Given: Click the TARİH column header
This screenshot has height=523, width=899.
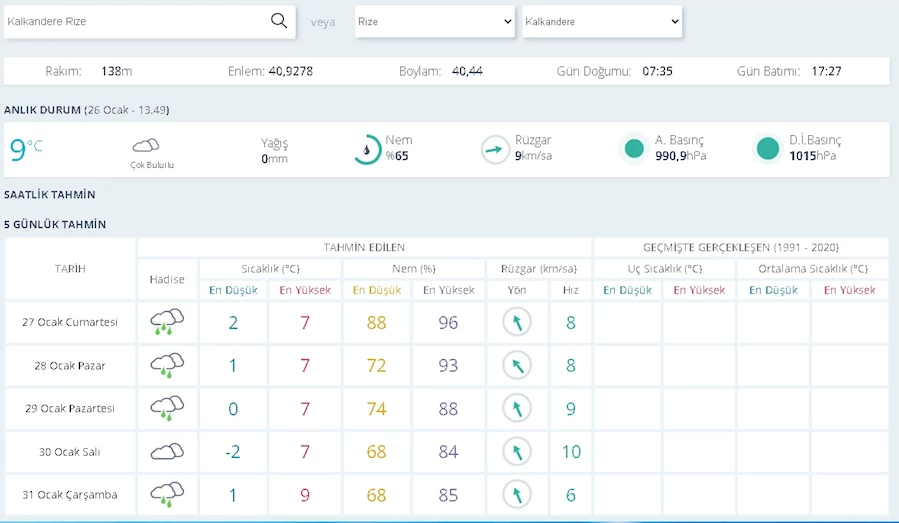Looking at the screenshot, I should coord(70,268).
